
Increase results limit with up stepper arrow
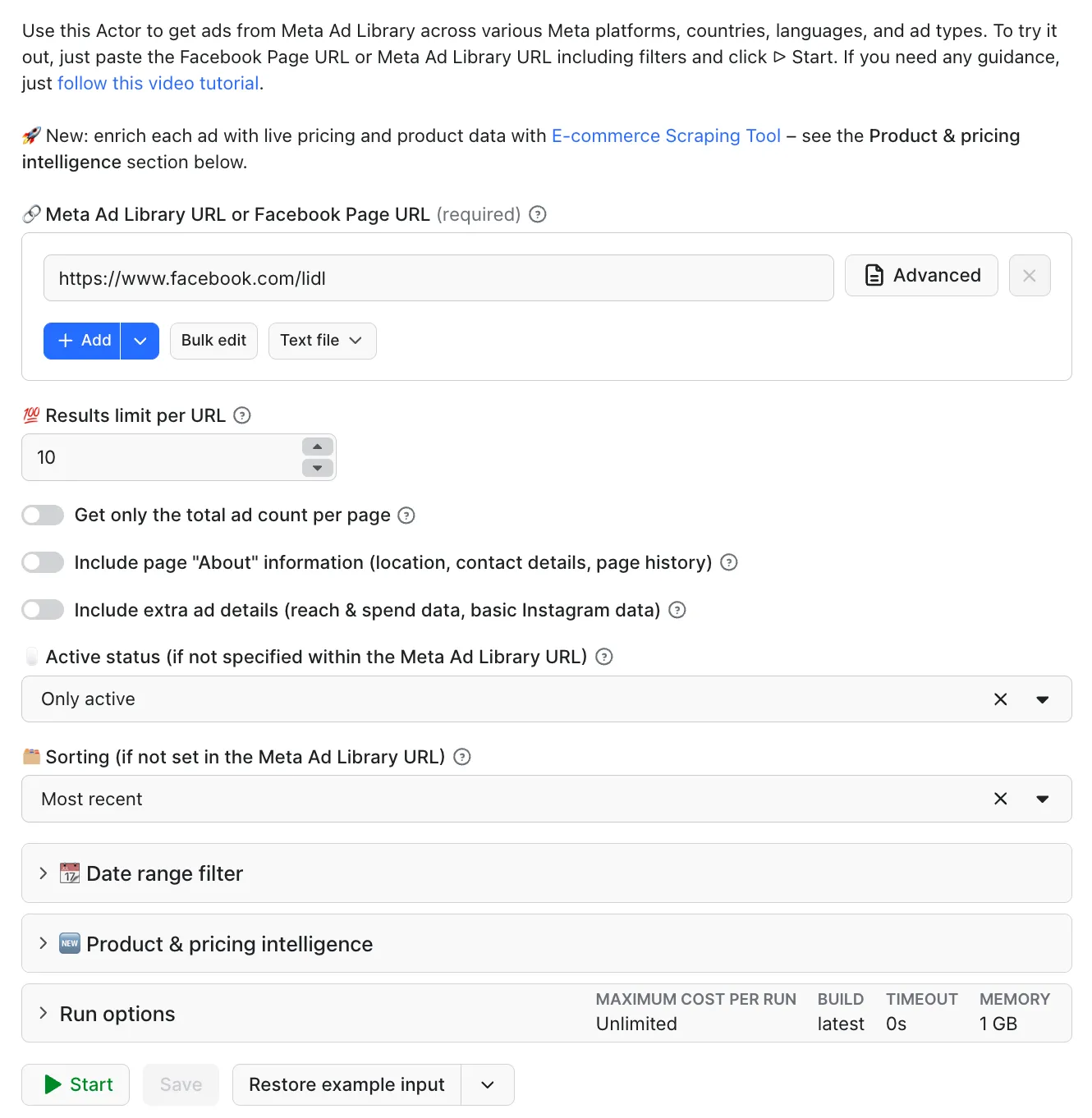point(318,447)
